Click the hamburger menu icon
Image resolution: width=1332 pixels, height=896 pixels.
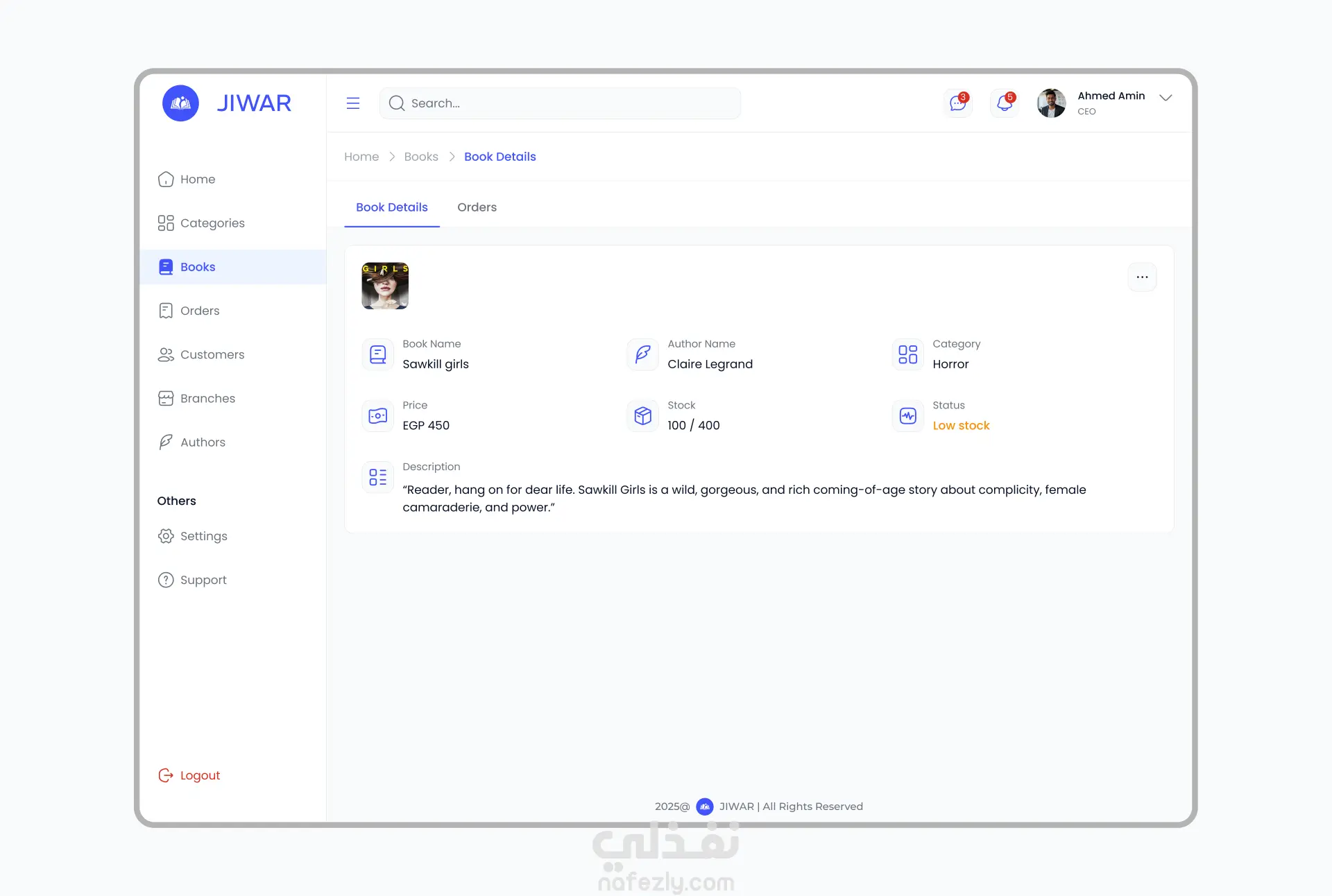point(352,103)
